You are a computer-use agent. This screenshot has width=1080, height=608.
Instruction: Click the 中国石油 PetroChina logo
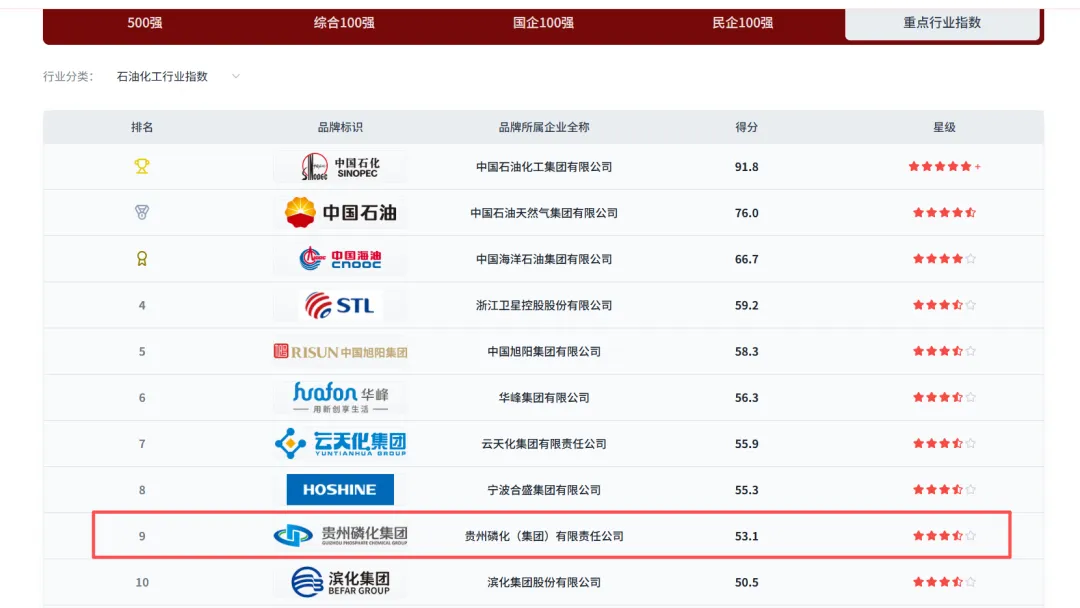coord(340,212)
